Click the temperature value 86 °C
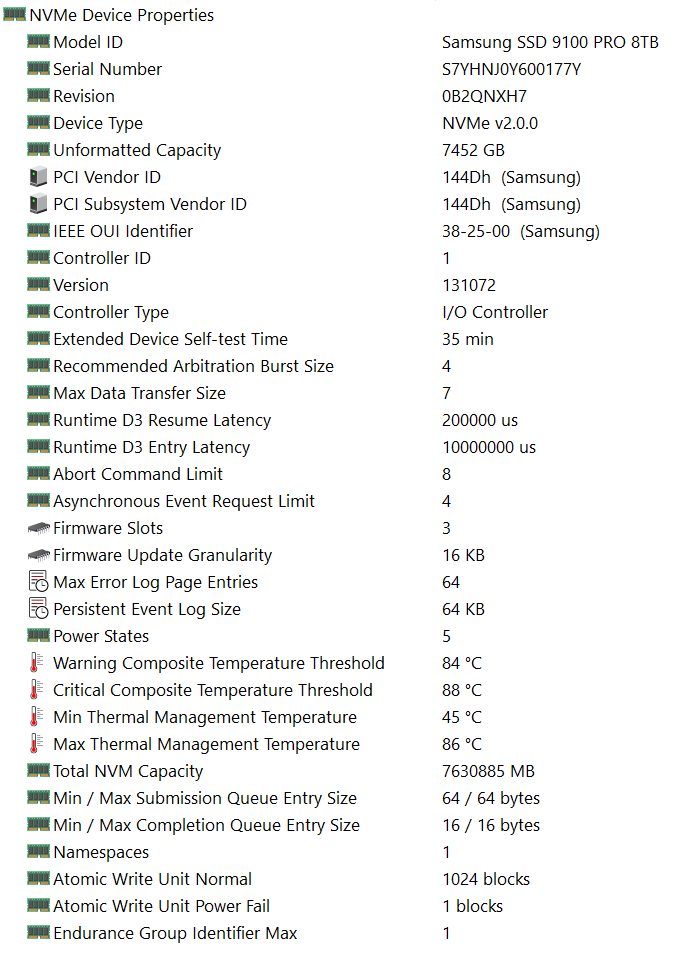Image resolution: width=696 pixels, height=955 pixels. pyautogui.click(x=462, y=744)
